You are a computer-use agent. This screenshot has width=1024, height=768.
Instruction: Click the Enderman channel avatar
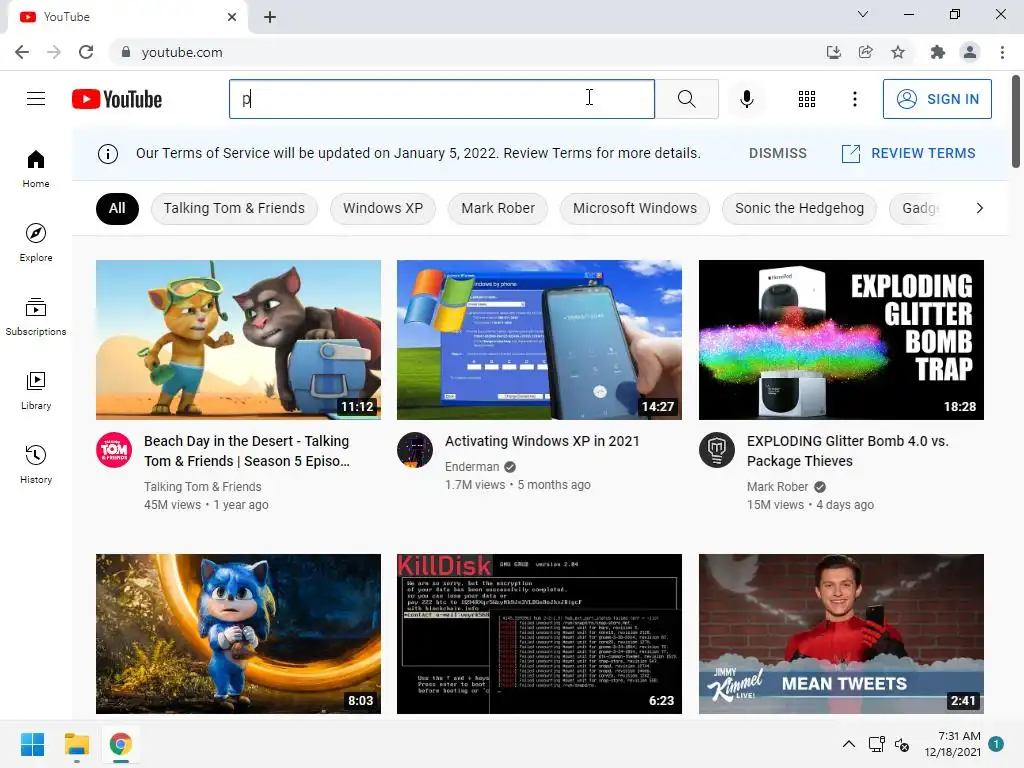click(x=415, y=450)
